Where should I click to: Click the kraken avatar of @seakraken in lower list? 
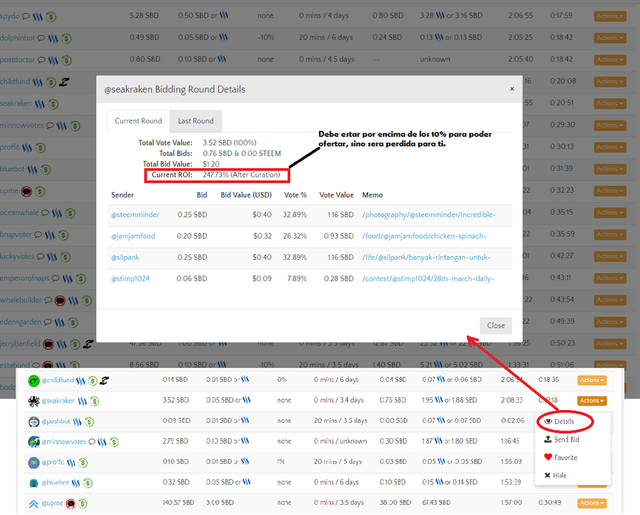point(33,401)
